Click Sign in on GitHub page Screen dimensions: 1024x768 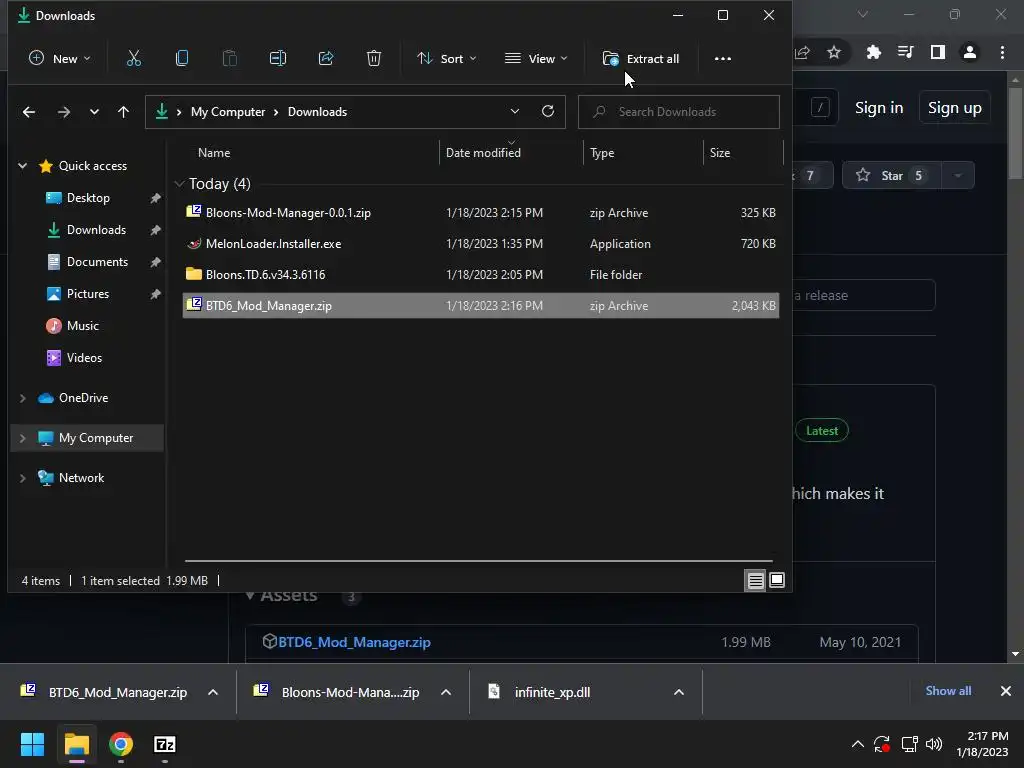click(879, 108)
